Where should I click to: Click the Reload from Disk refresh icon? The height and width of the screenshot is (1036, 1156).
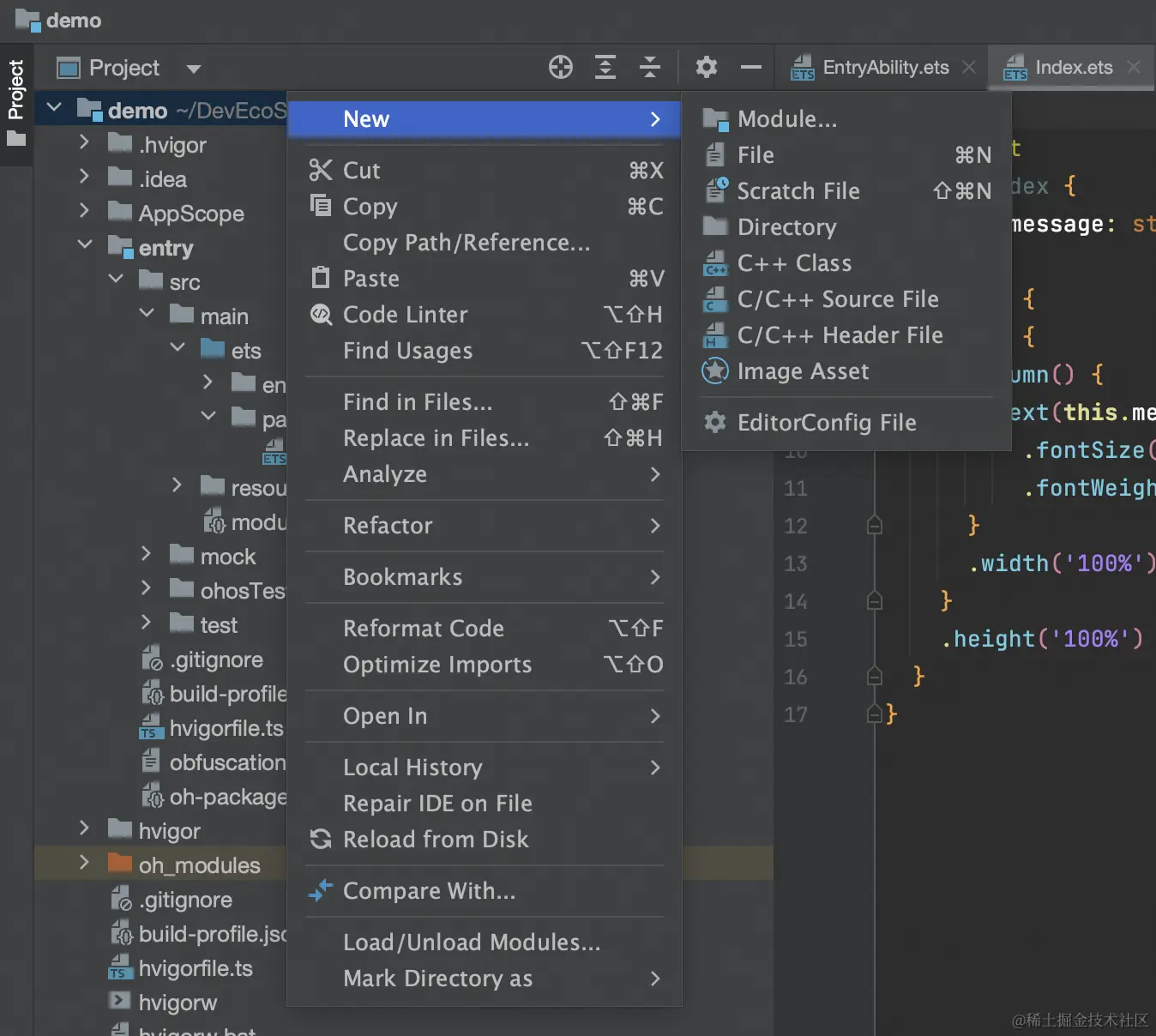tap(321, 839)
